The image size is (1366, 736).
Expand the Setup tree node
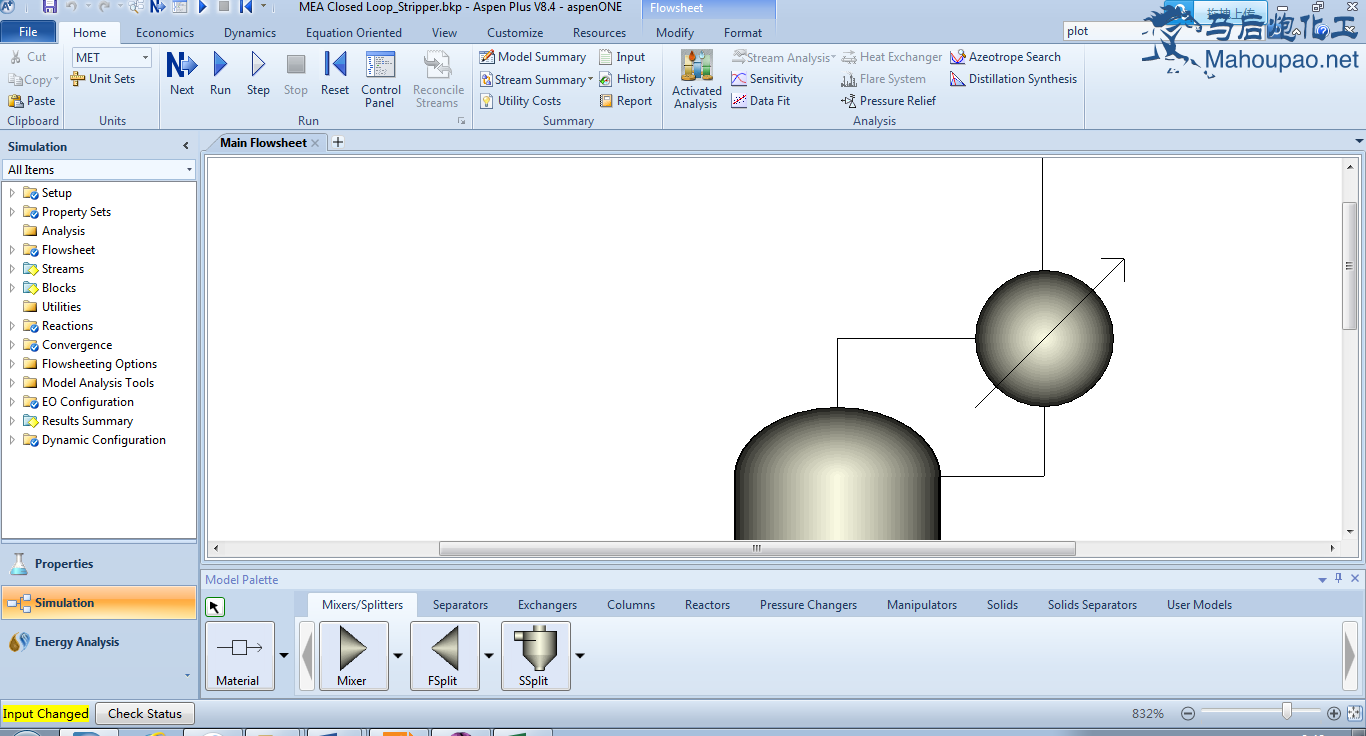click(x=12, y=193)
